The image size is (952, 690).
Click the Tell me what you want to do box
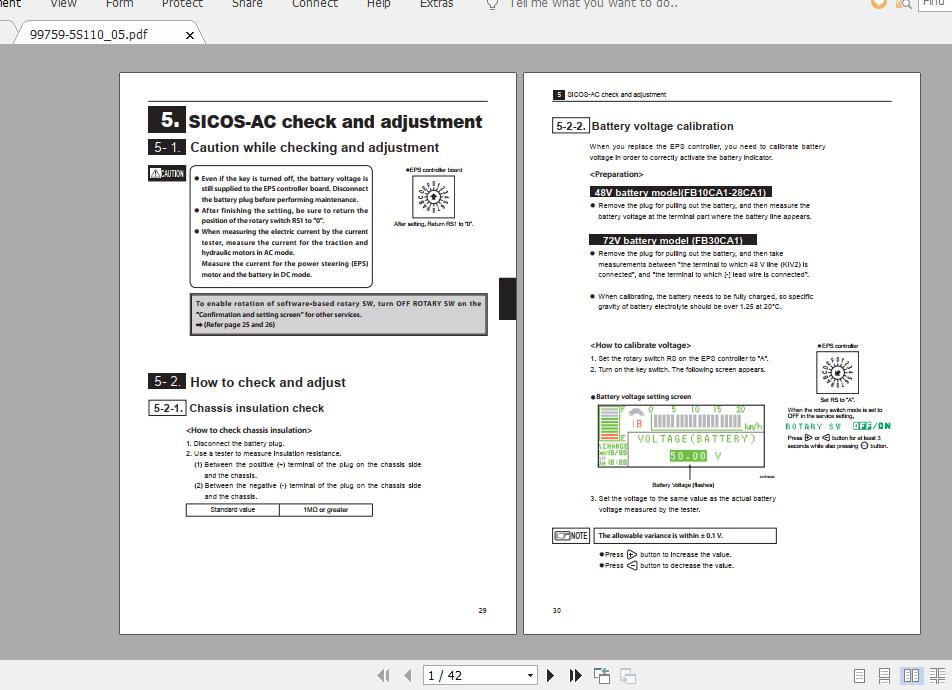(x=593, y=4)
